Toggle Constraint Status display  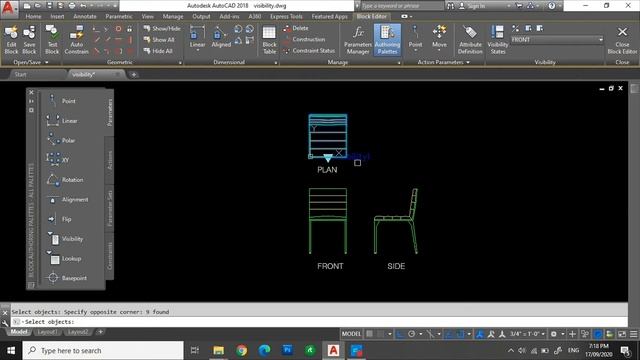click(309, 51)
